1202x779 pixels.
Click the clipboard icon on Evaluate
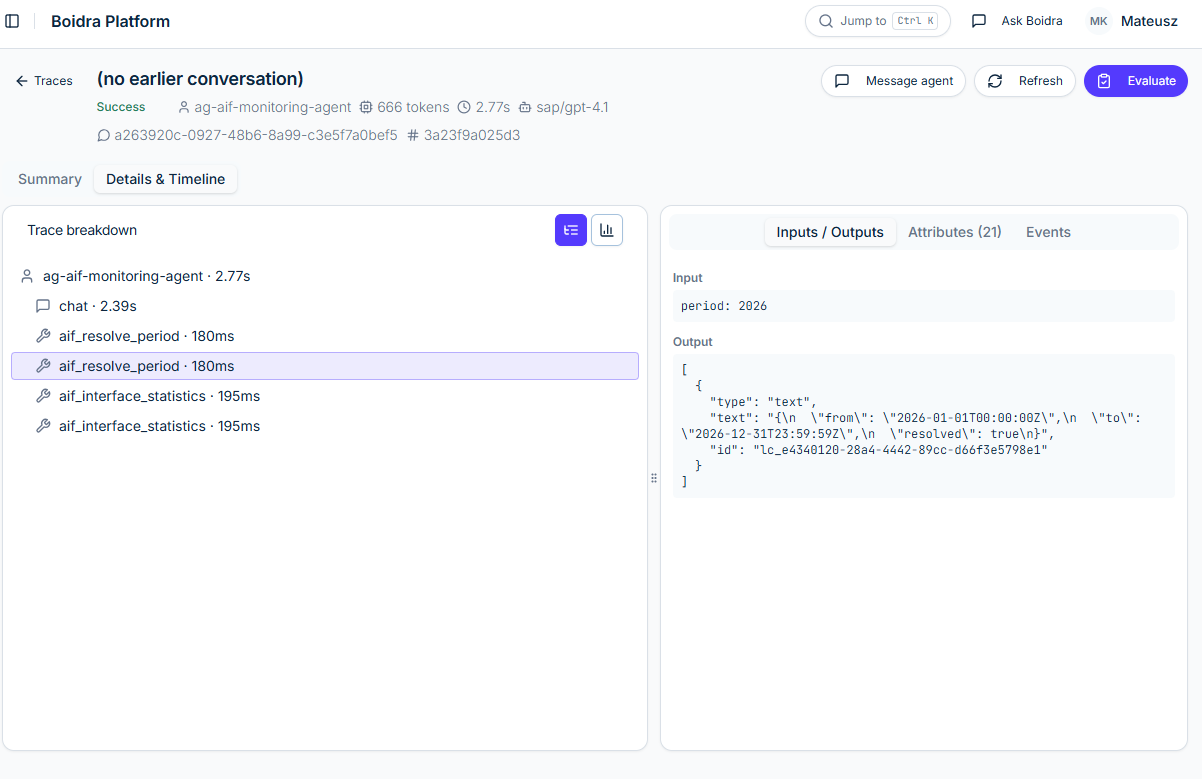click(1104, 81)
